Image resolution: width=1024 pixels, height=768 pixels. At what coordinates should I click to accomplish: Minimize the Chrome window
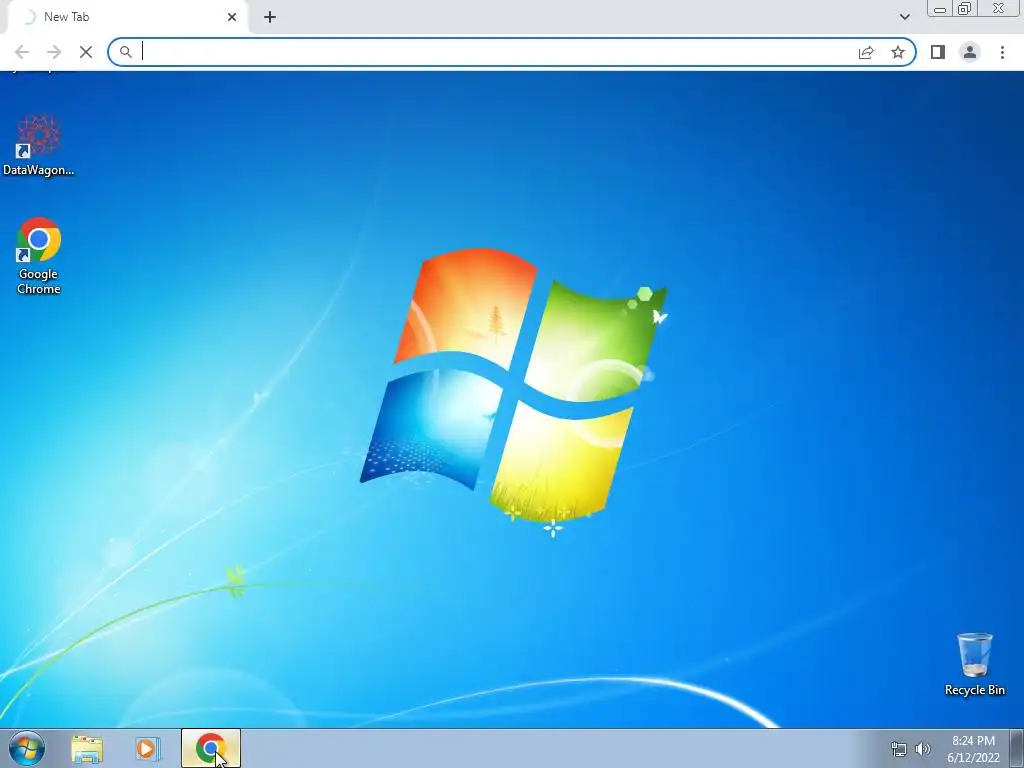tap(940, 9)
